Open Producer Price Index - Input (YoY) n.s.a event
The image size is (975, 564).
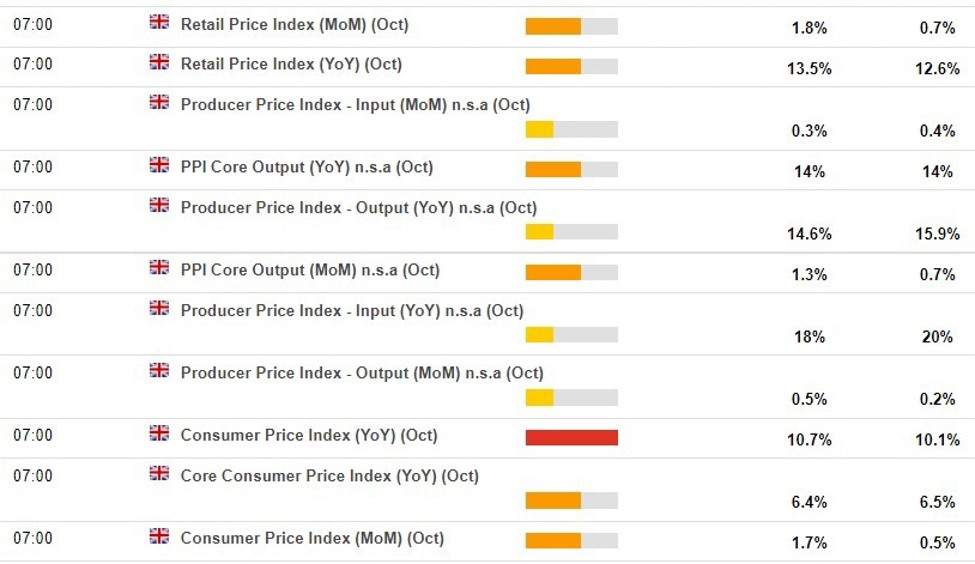coord(351,311)
